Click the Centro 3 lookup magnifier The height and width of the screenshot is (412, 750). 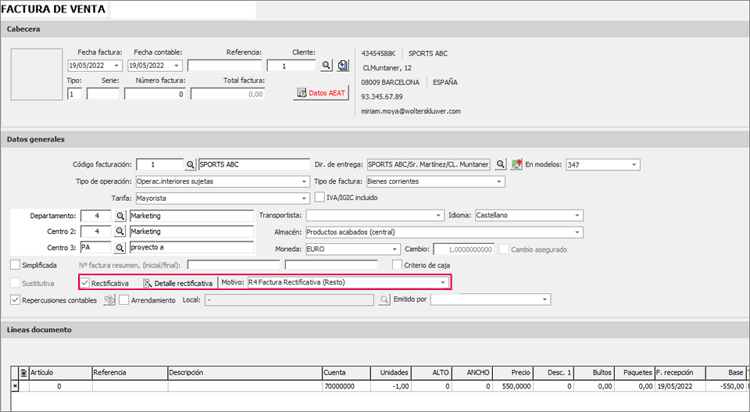[x=120, y=248]
